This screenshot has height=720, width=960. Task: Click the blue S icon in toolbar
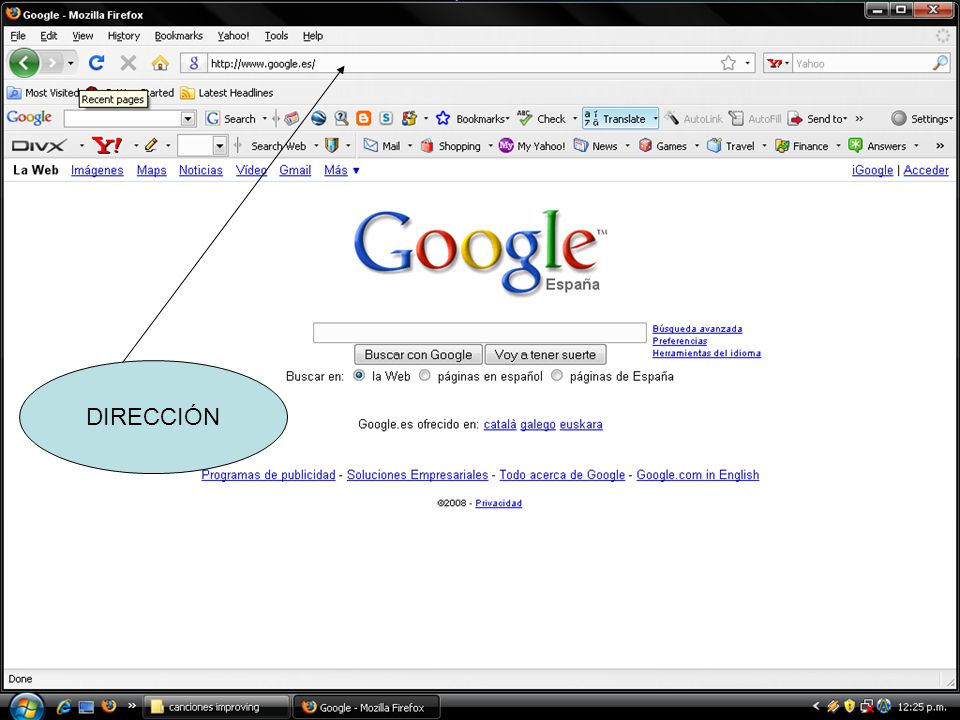386,118
